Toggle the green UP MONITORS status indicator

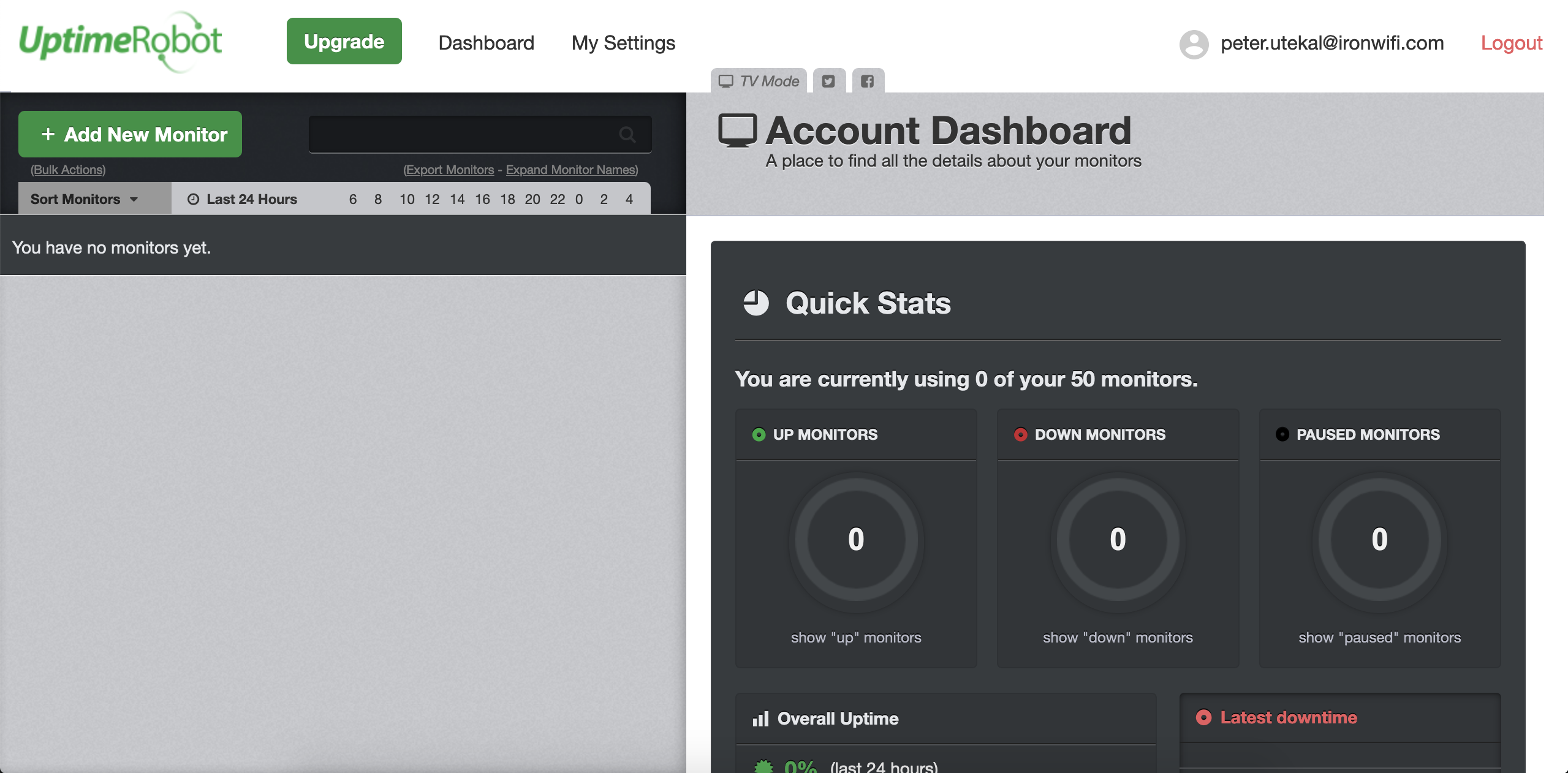point(758,434)
